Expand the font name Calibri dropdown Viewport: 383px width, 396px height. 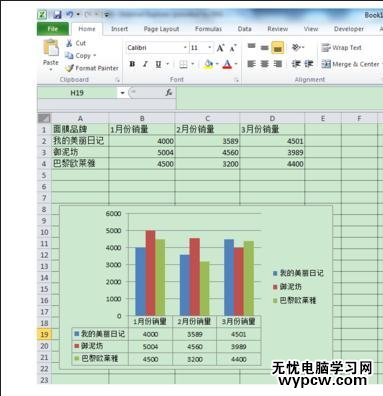pos(185,48)
